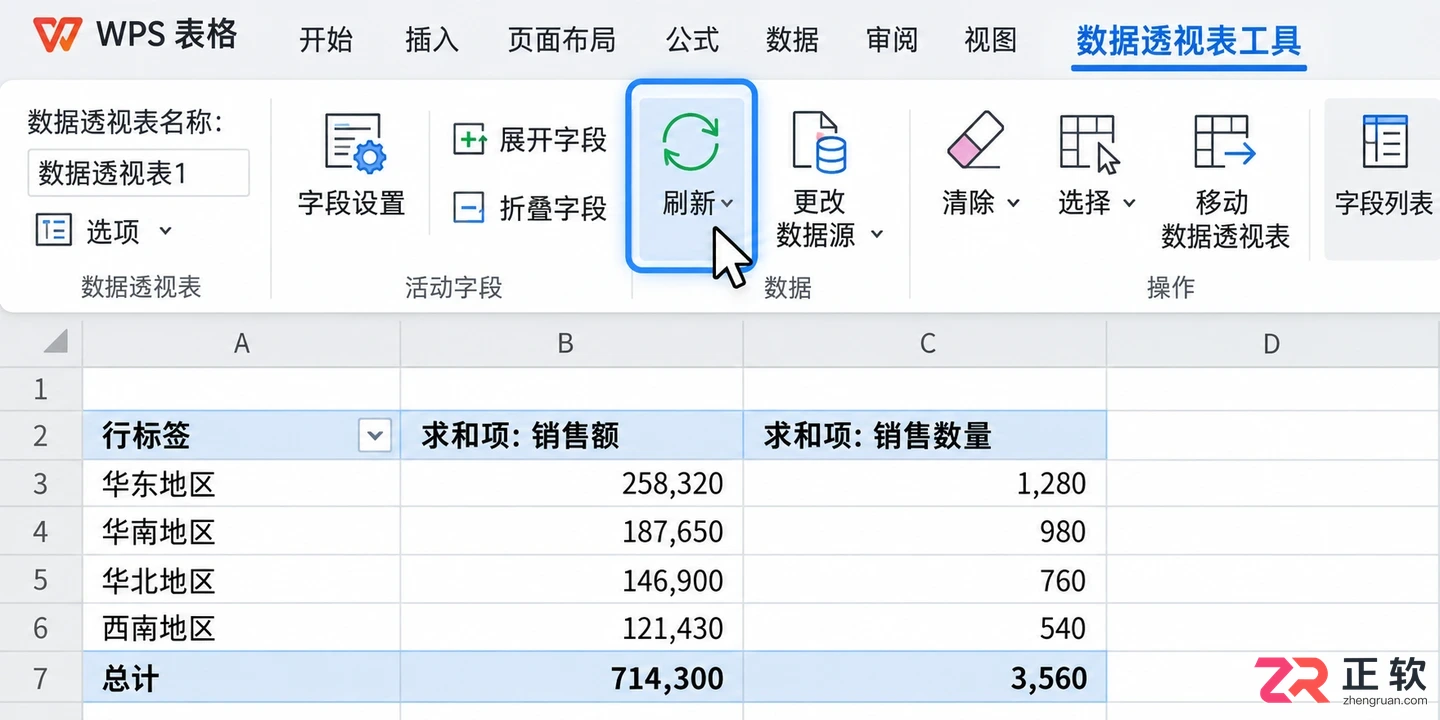Switch to the 审阅 tab
The width and height of the screenshot is (1440, 720).
coord(892,40)
